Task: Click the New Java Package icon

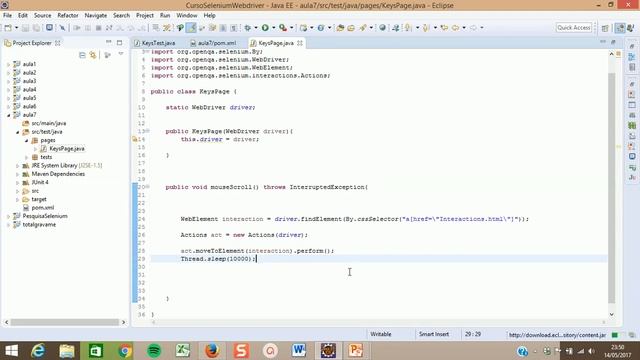Action: pyautogui.click(x=303, y=28)
